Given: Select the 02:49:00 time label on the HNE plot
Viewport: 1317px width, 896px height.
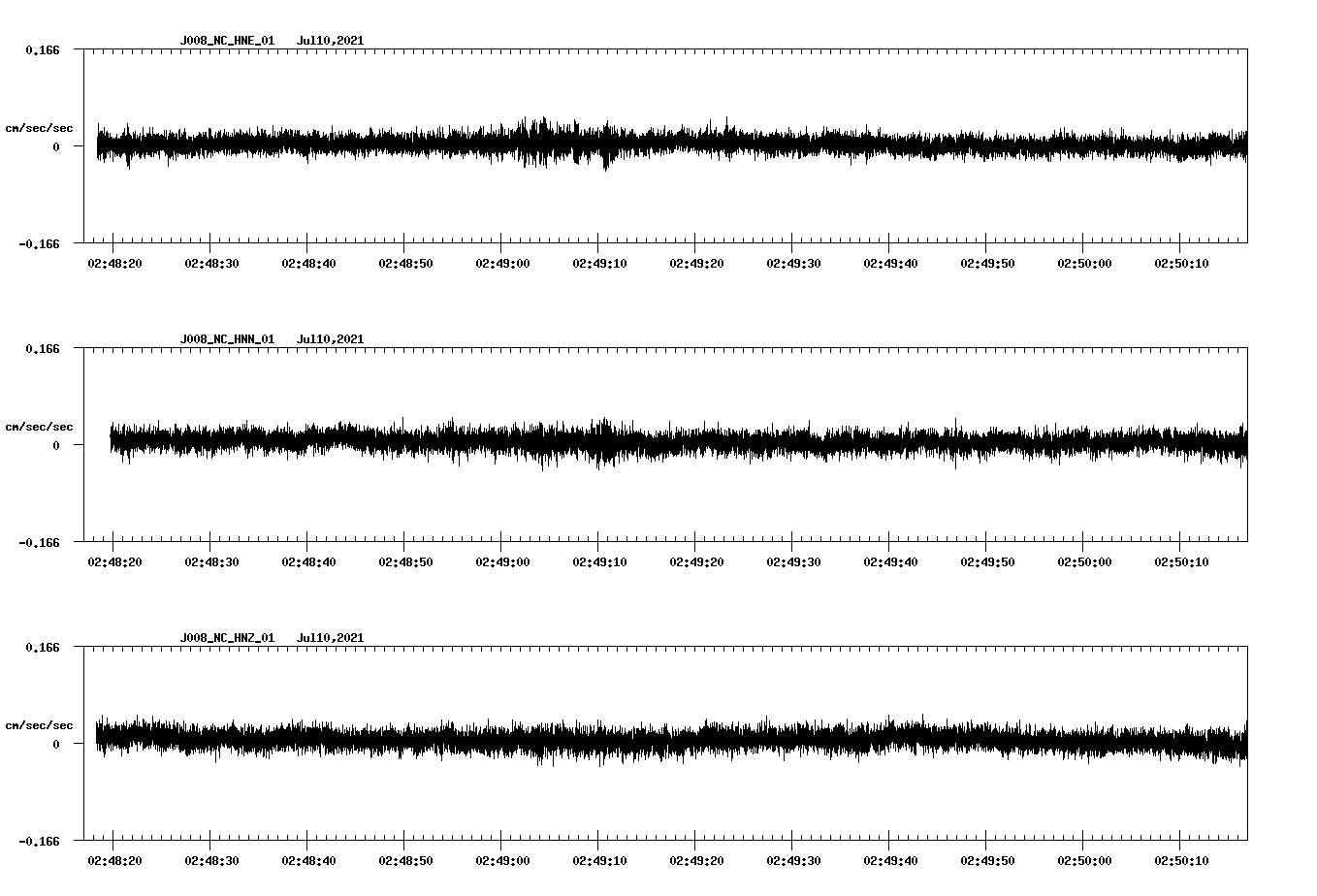Looking at the screenshot, I should tap(502, 263).
